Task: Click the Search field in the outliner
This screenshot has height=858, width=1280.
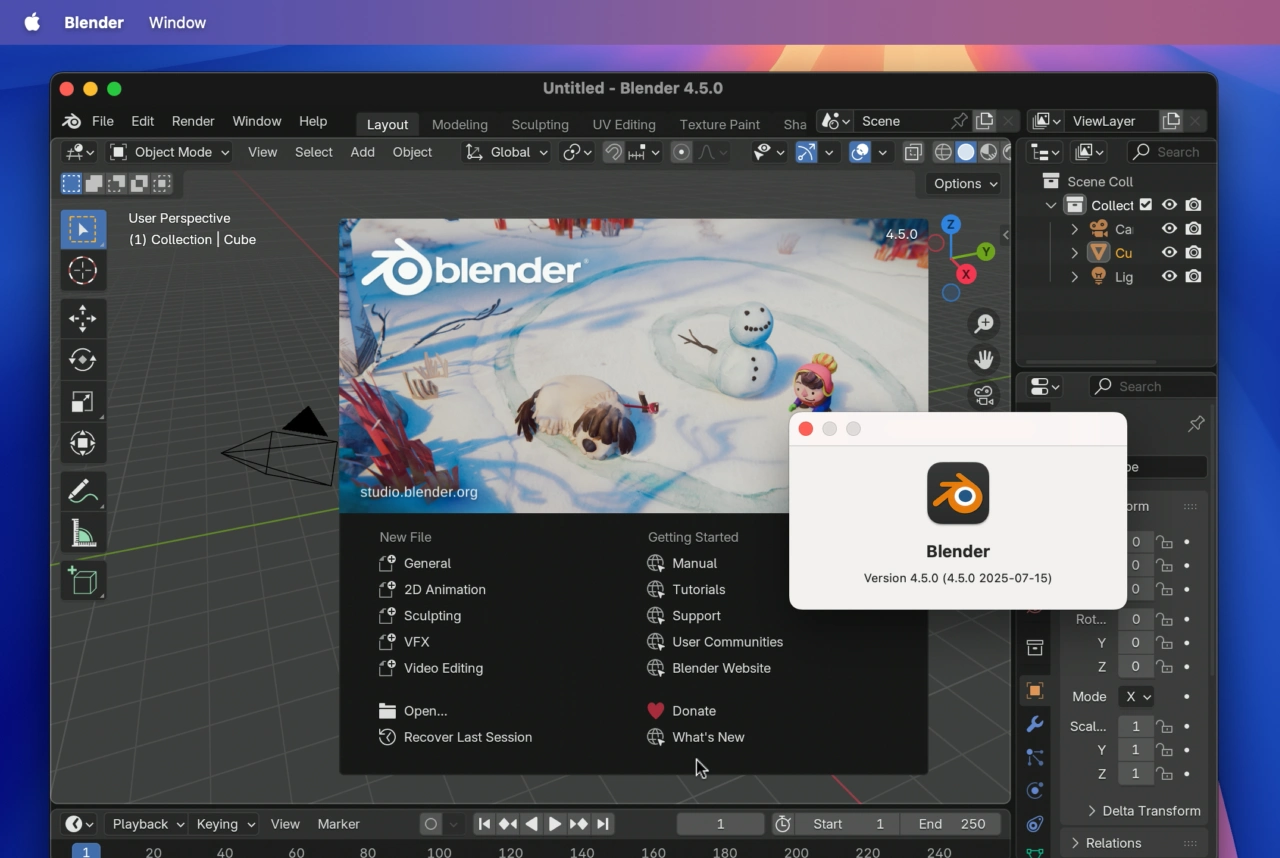Action: 1176,151
